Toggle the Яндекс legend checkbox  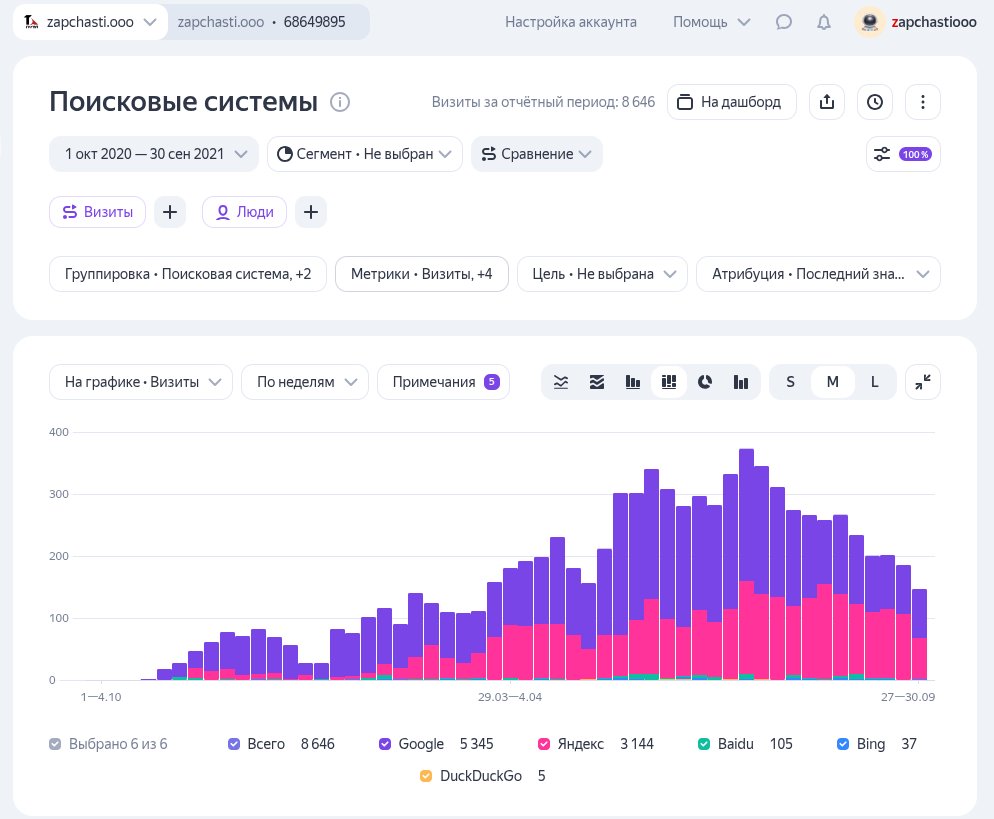[545, 744]
